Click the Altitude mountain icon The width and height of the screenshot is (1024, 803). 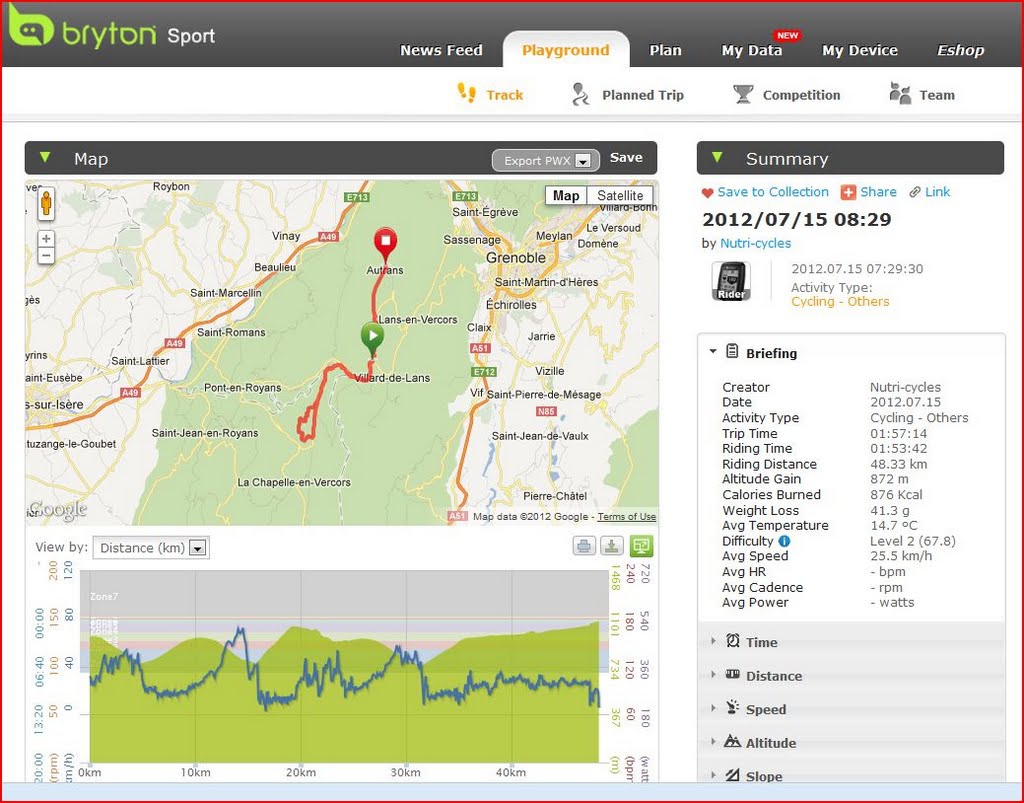733,742
